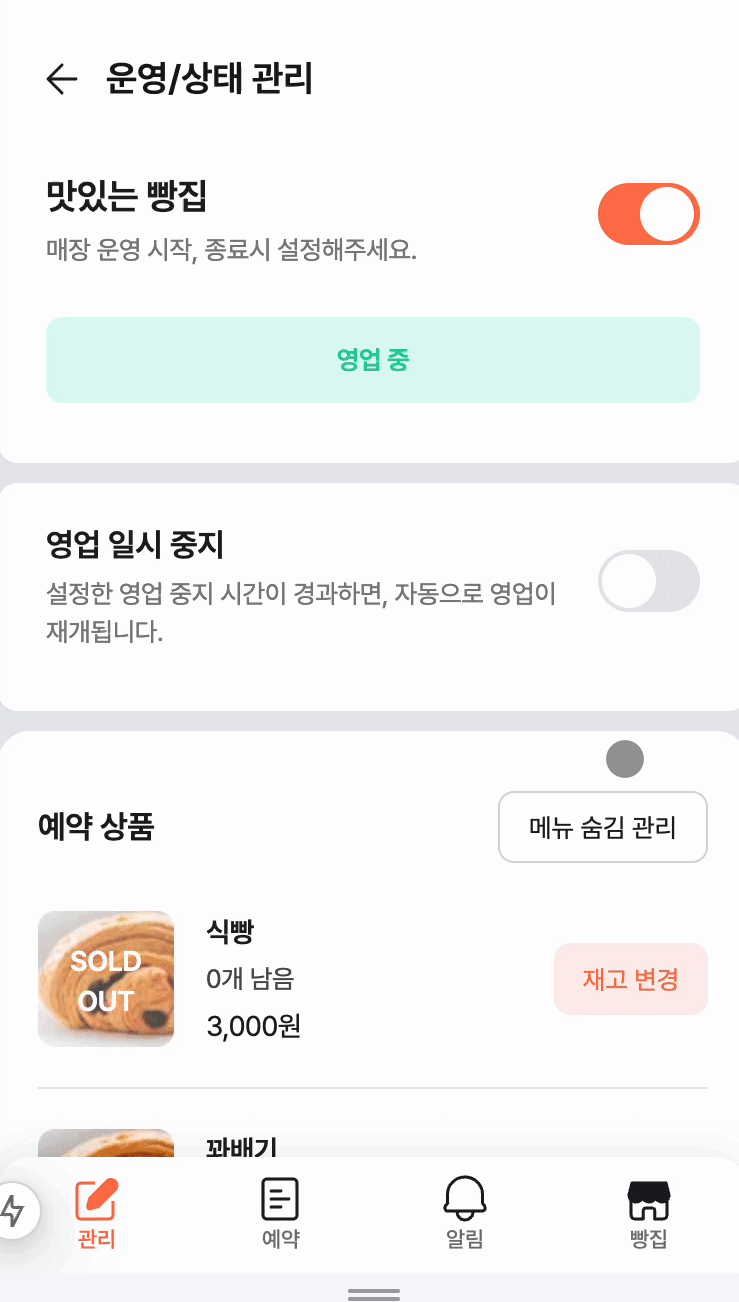Enable the 영업 일시 중지 switch
Image resolution: width=739 pixels, height=1302 pixels.
648,581
